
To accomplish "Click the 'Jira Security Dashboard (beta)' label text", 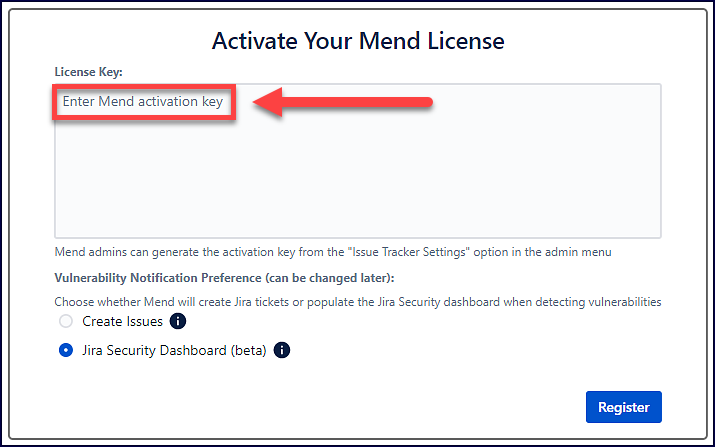I will [x=174, y=350].
